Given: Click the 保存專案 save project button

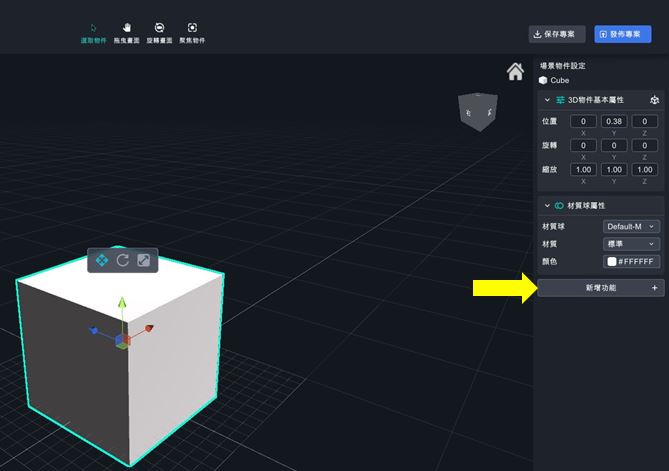Looking at the screenshot, I should coord(557,34).
